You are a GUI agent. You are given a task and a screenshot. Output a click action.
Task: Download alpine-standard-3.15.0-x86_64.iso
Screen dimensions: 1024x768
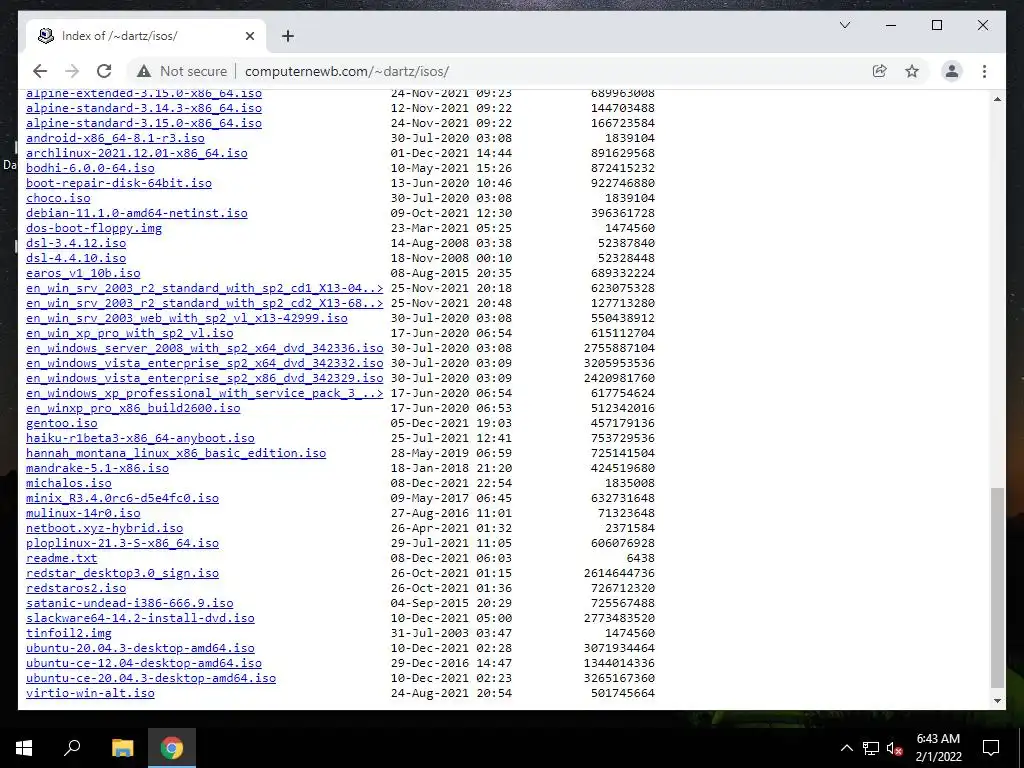point(144,123)
